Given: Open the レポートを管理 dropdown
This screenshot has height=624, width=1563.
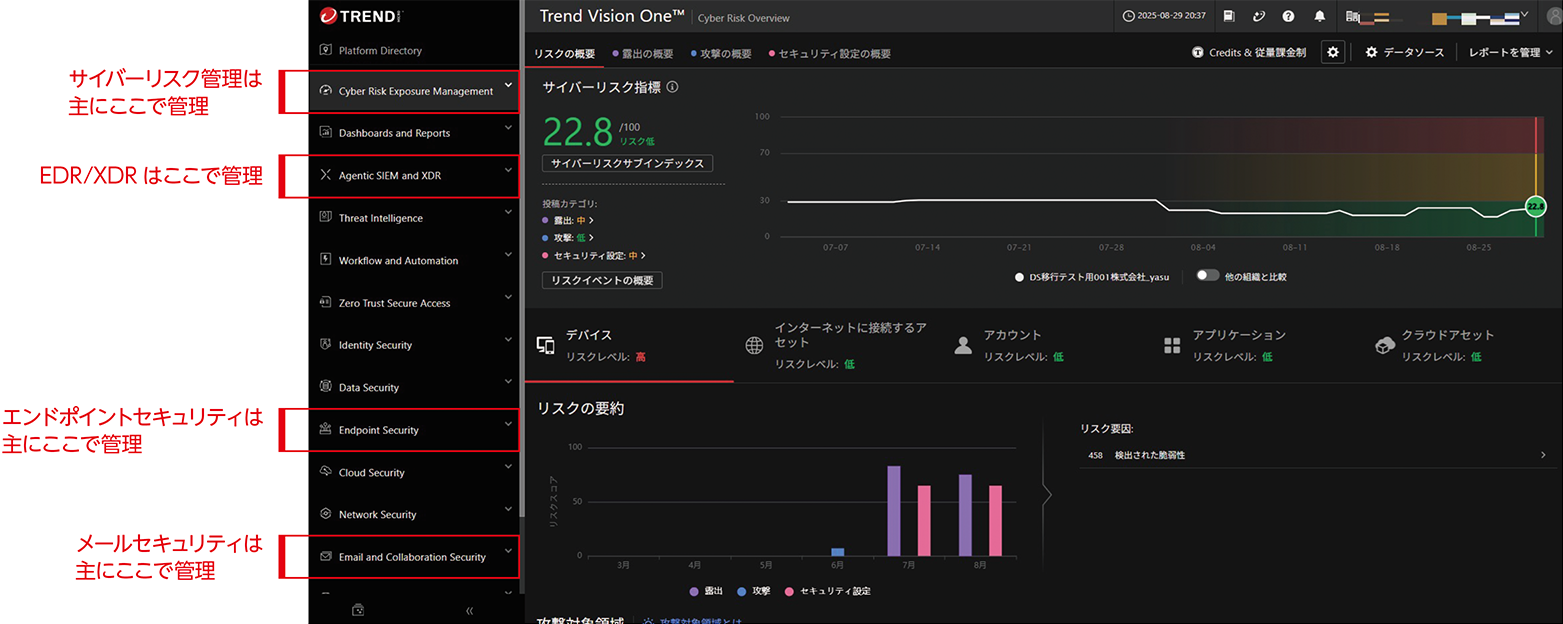Looking at the screenshot, I should pos(1510,52).
